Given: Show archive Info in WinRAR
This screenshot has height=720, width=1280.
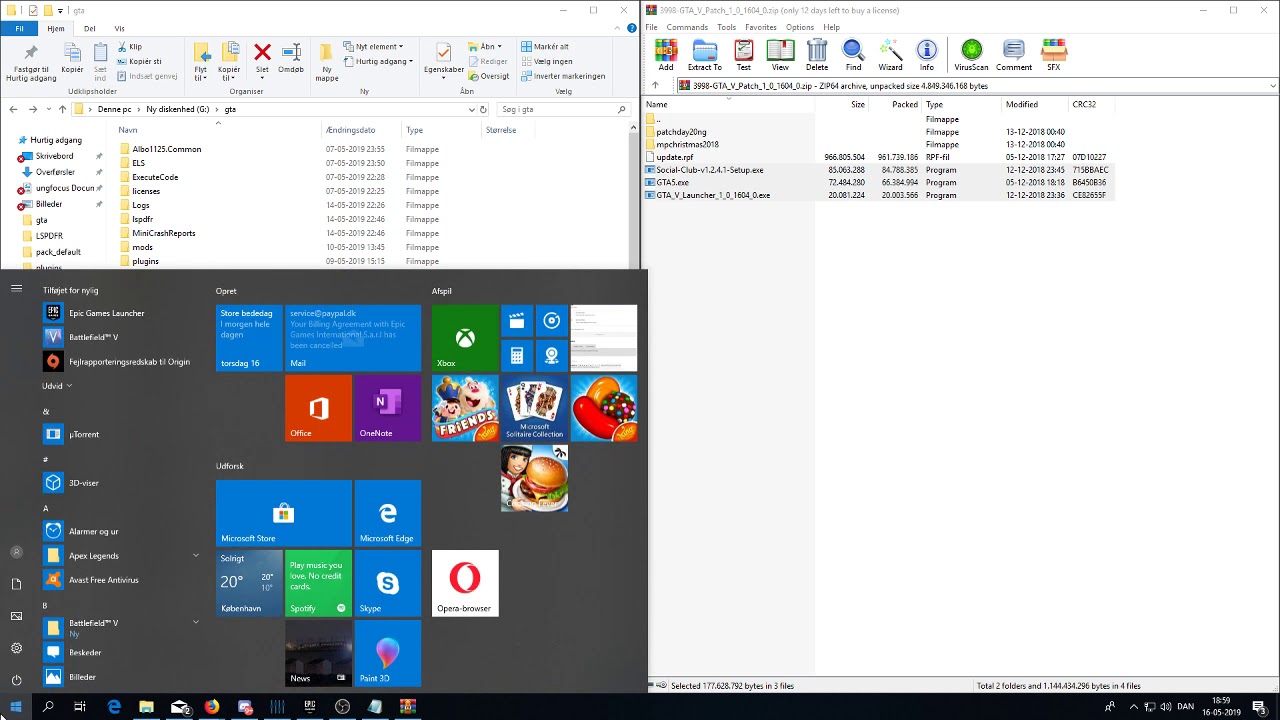Looking at the screenshot, I should 927,55.
